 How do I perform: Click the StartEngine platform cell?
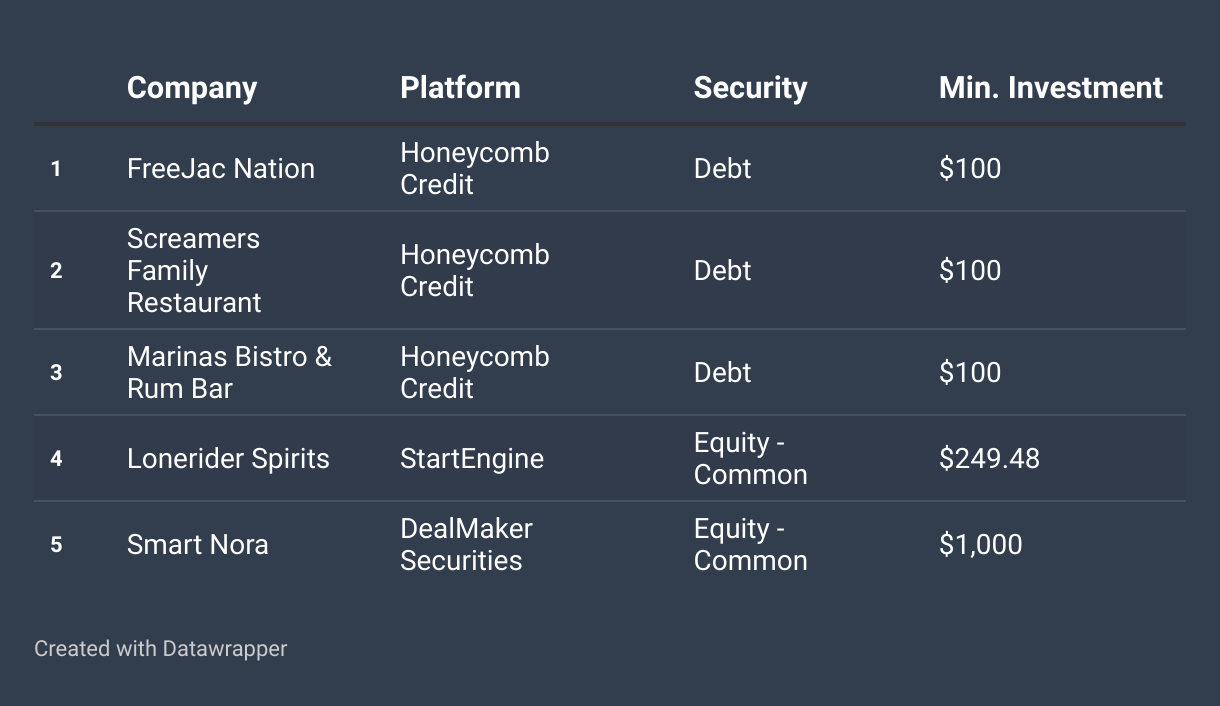pos(472,459)
